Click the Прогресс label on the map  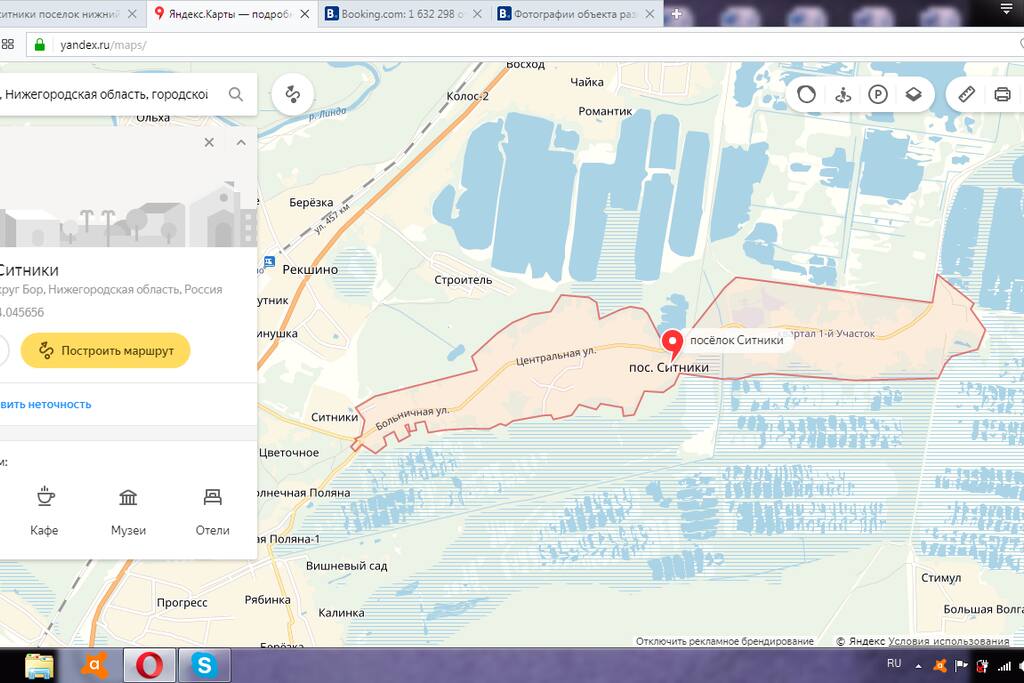[182, 603]
